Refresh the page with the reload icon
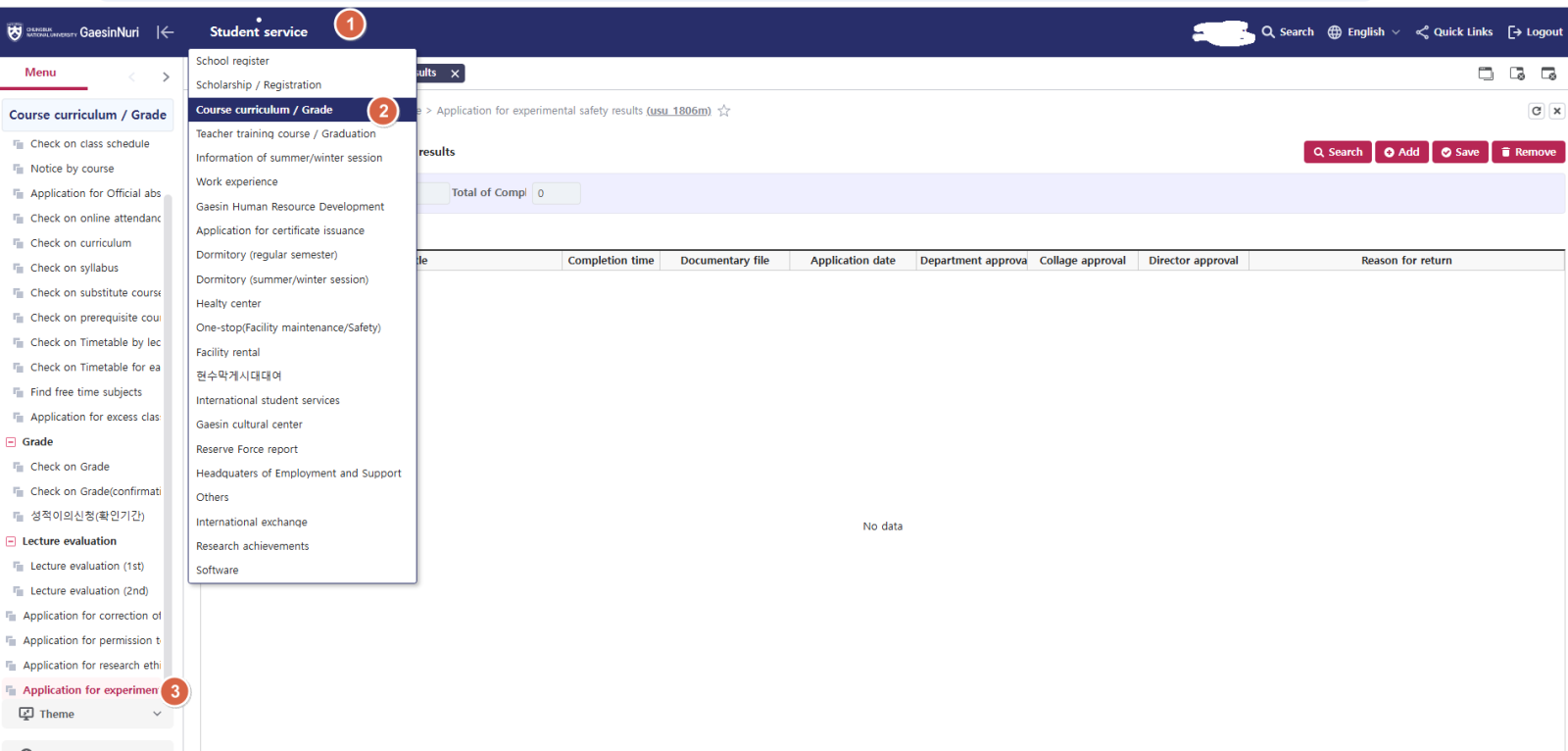The height and width of the screenshot is (751, 1568). pos(1537,111)
